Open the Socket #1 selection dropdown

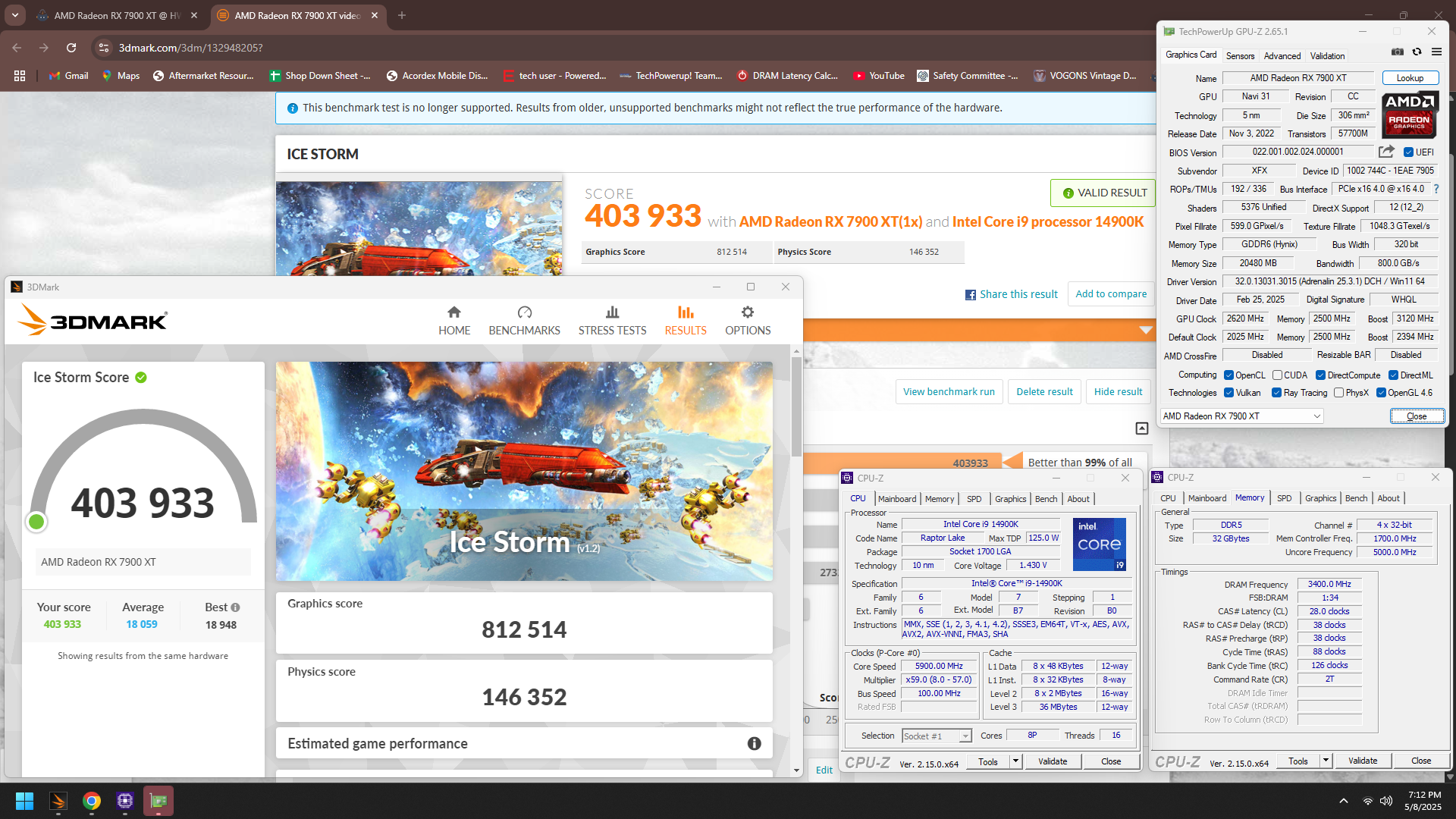[937, 736]
